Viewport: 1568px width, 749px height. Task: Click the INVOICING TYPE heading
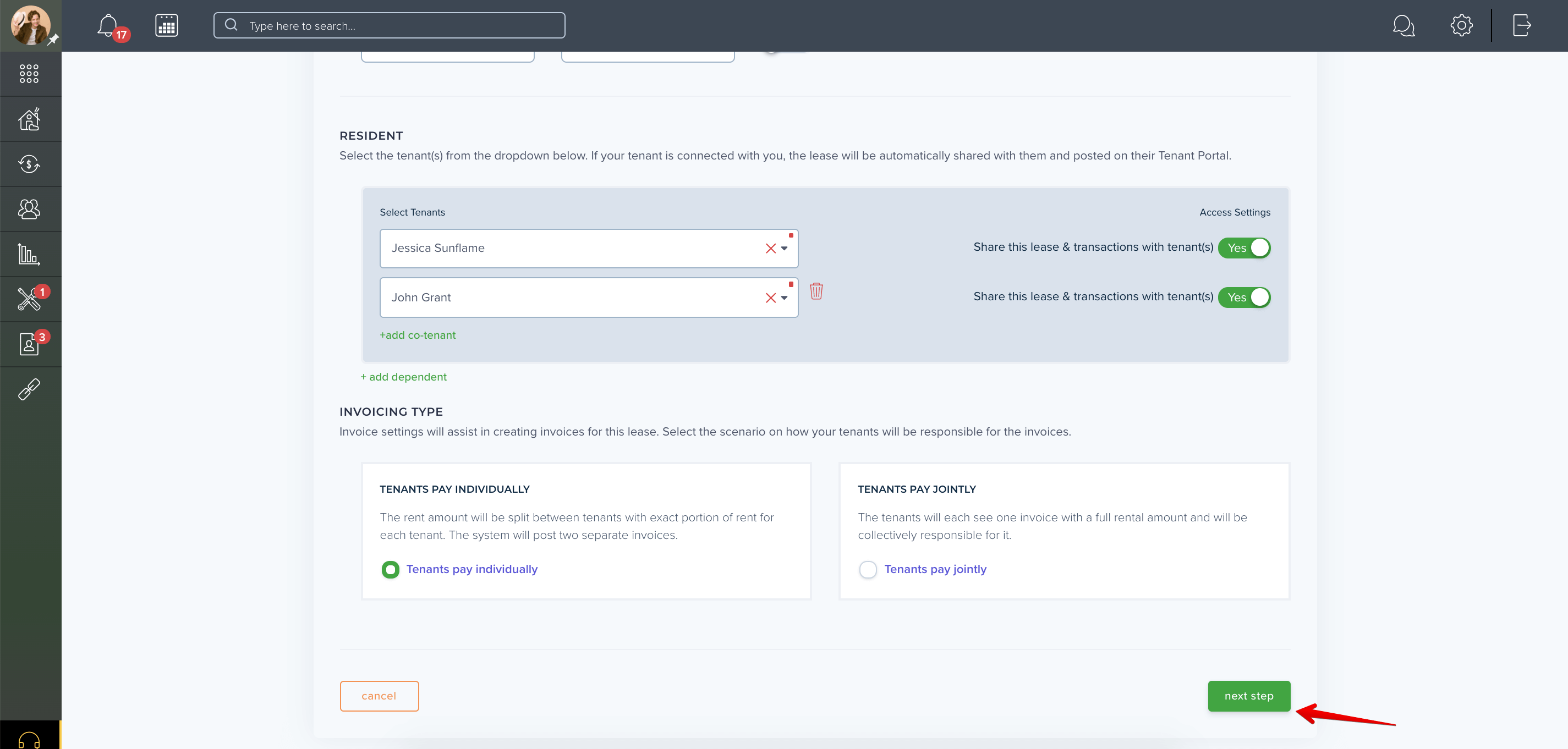point(391,412)
